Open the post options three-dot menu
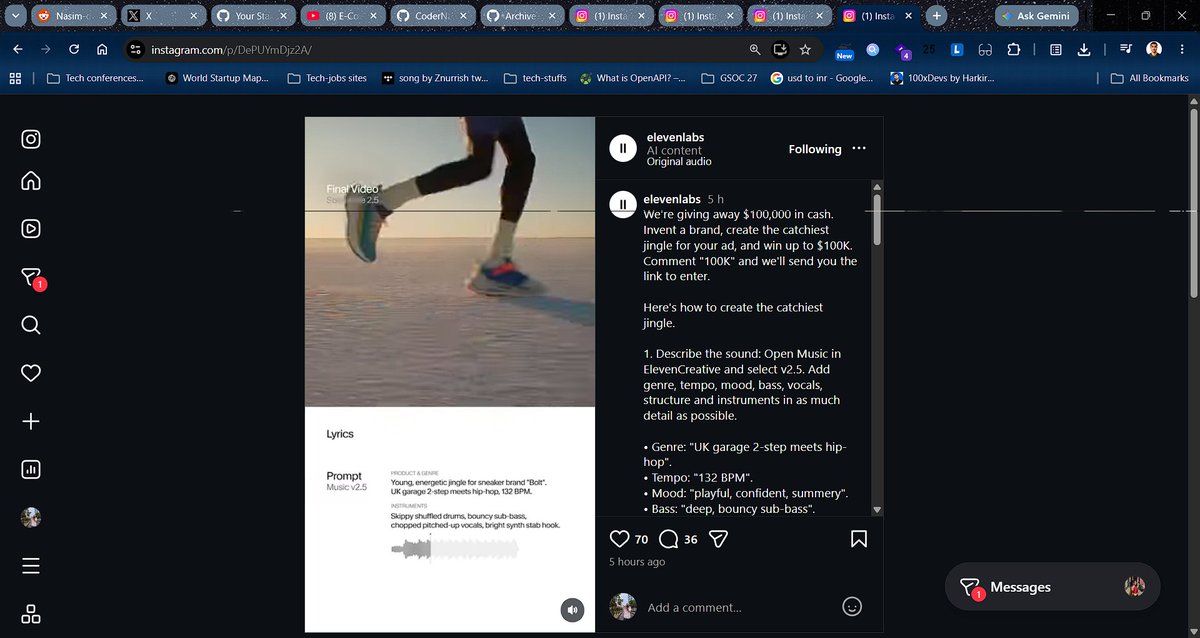Viewport: 1200px width, 638px height. 859,148
